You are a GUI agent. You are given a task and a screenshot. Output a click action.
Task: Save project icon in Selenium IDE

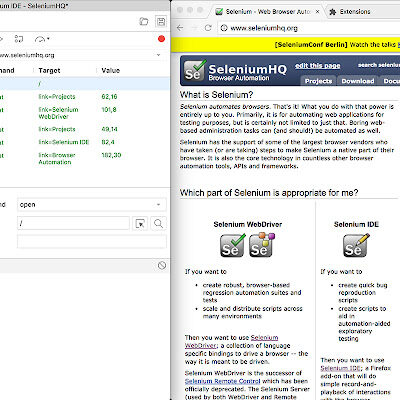[161, 22]
